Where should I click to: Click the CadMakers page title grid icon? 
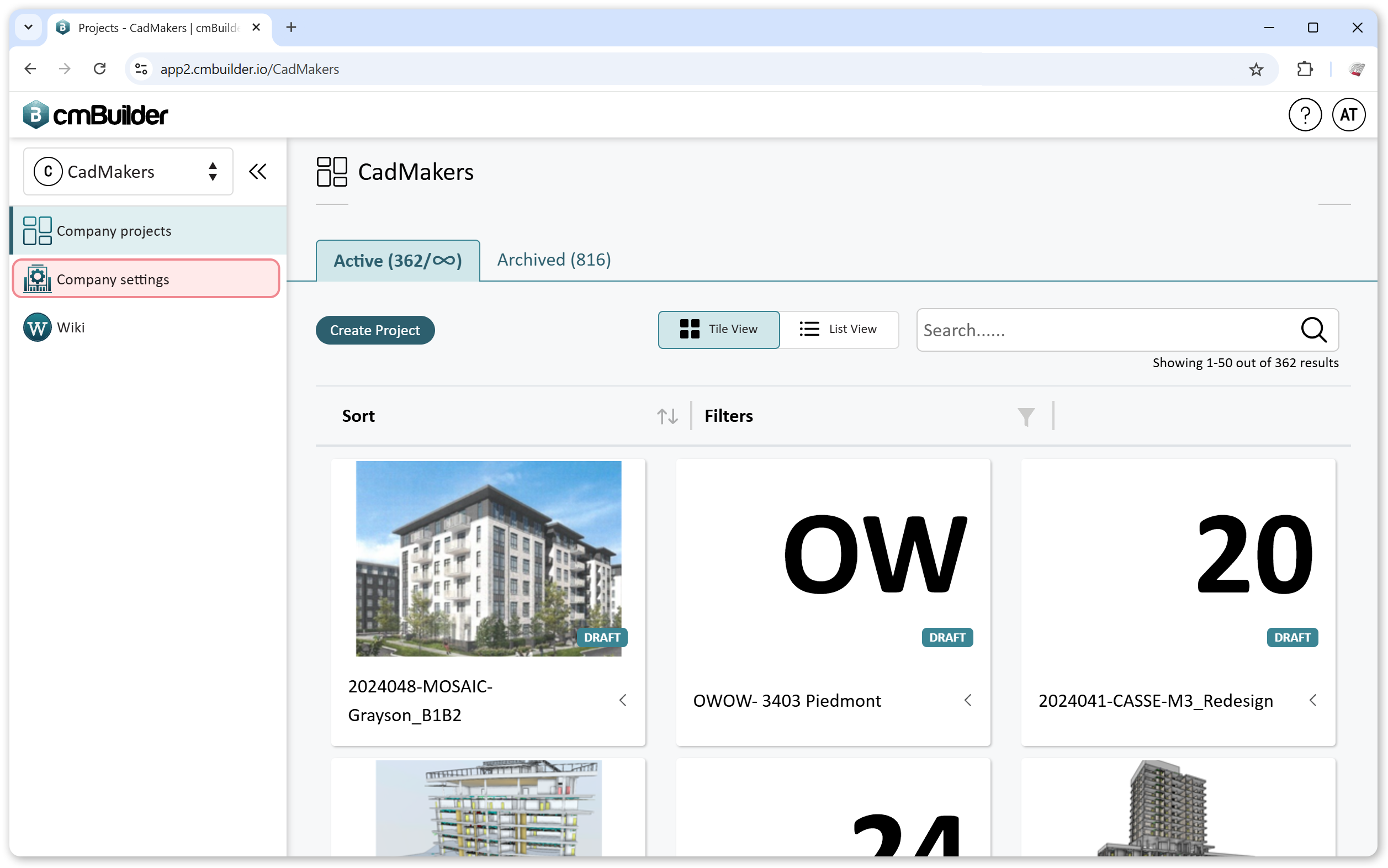point(331,171)
